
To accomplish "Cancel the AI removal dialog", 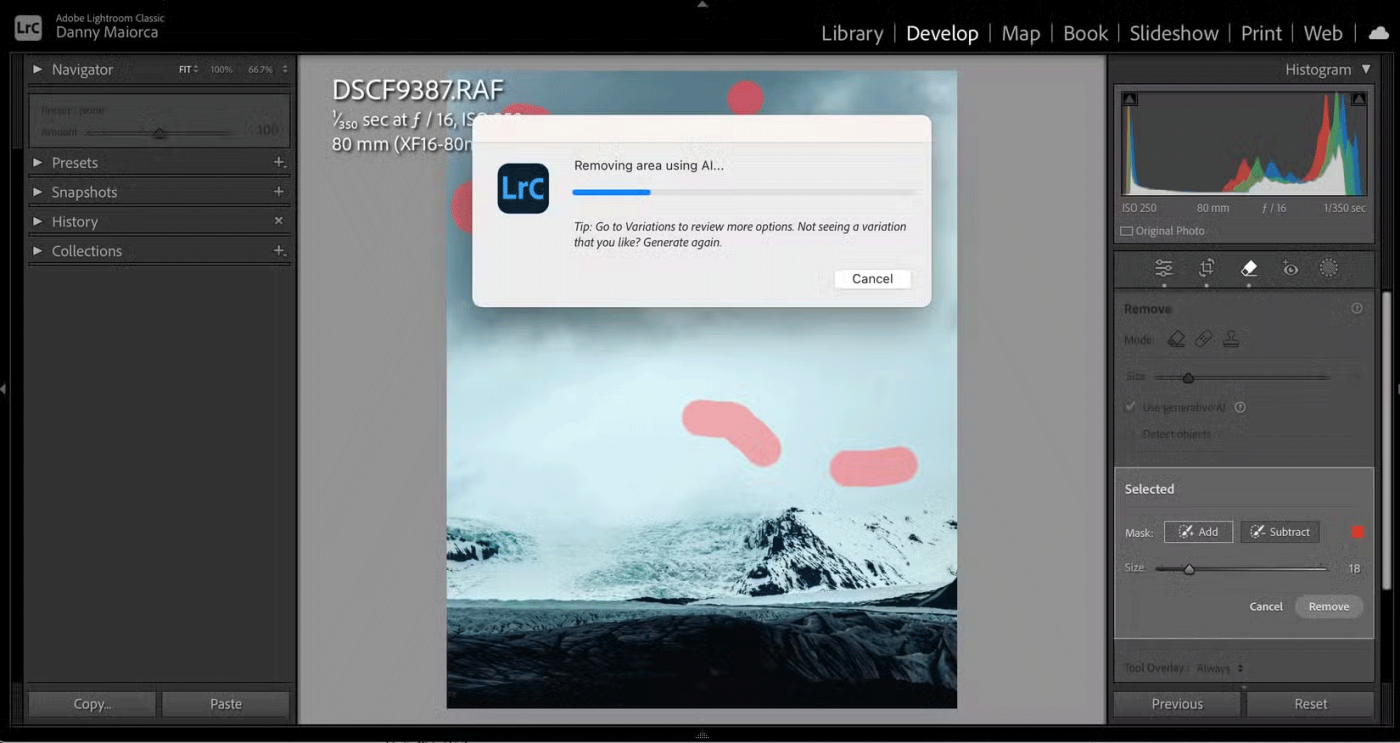I will (872, 279).
